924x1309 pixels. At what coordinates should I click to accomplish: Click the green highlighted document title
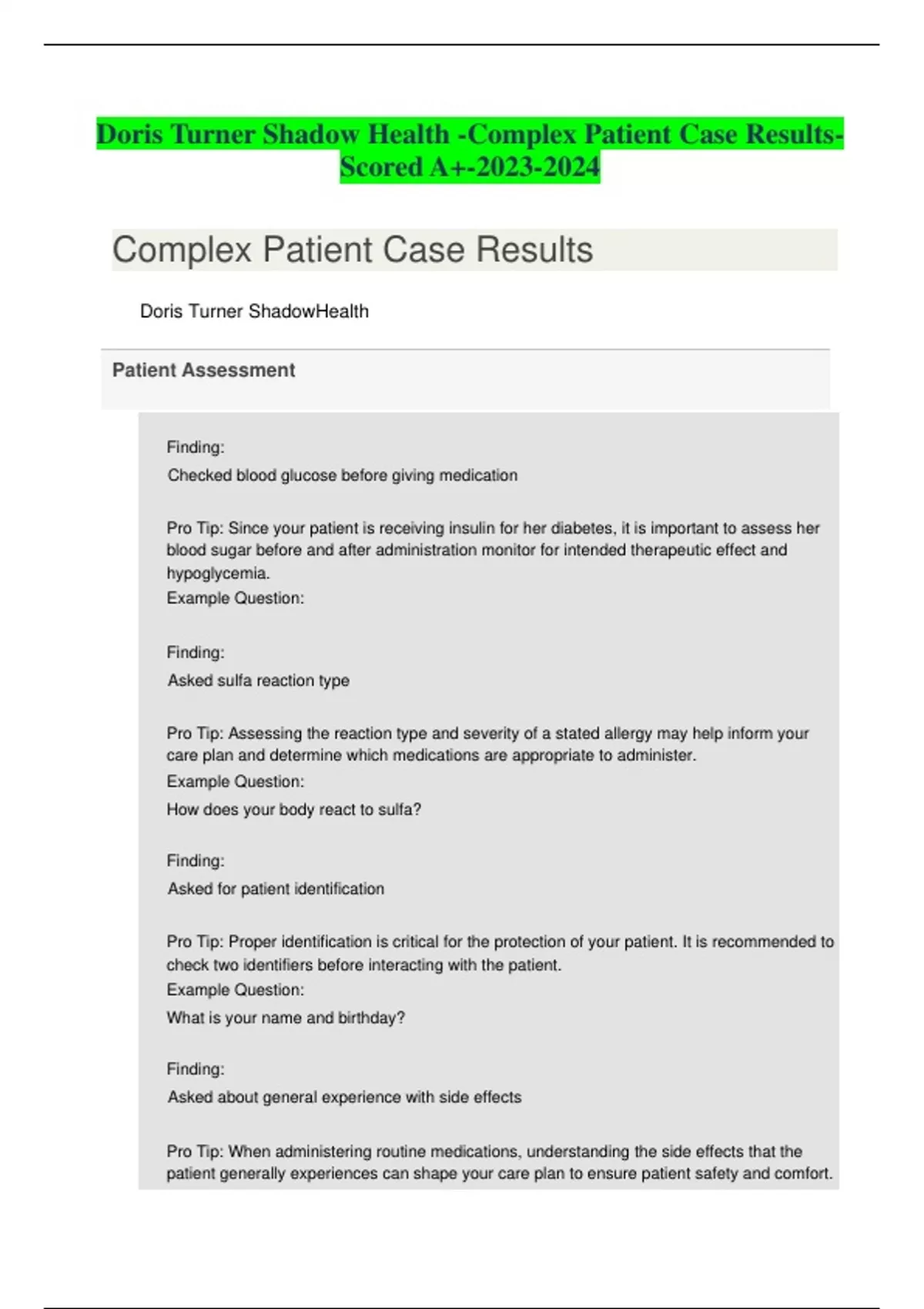[470, 134]
